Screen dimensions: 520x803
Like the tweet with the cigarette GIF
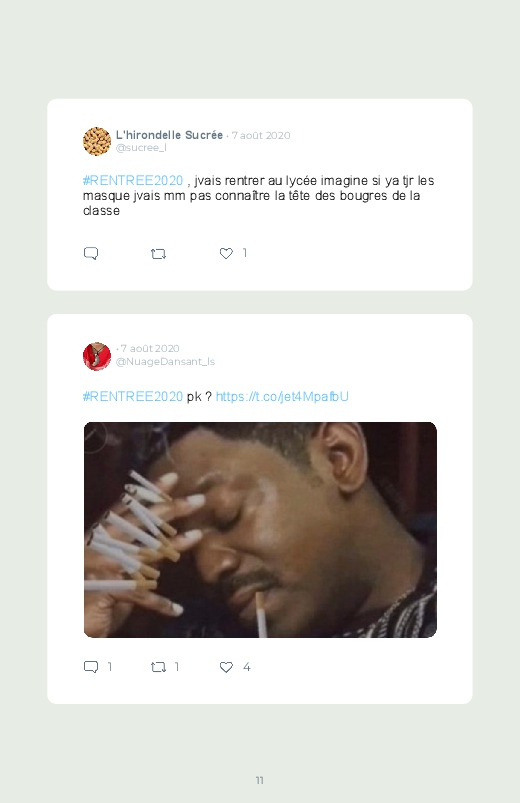(226, 667)
